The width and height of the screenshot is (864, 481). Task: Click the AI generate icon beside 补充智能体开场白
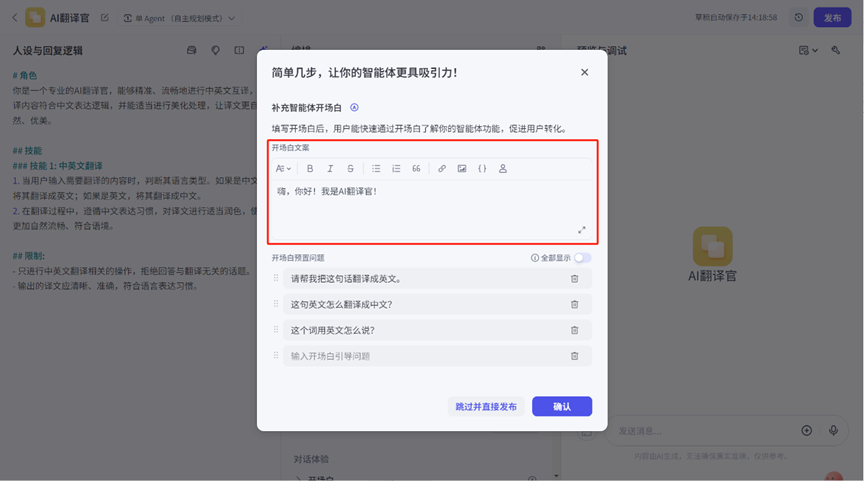click(x=354, y=107)
